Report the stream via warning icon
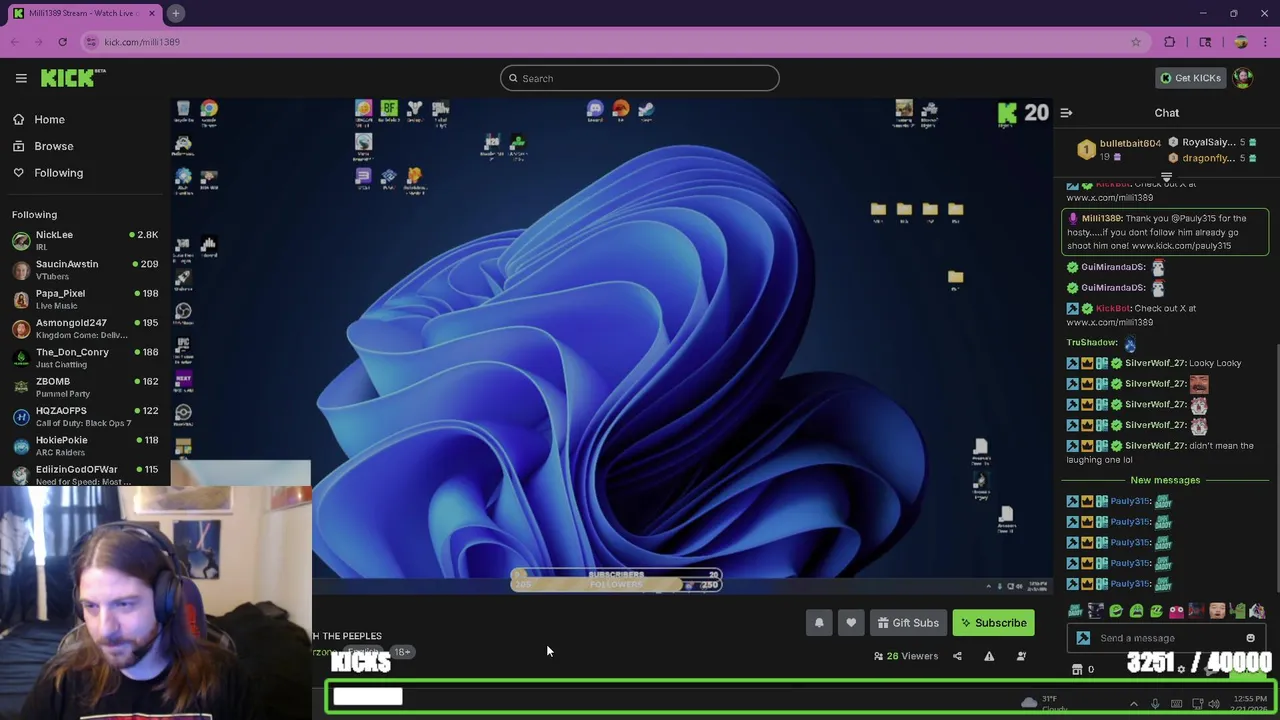This screenshot has height=720, width=1280. [x=989, y=656]
